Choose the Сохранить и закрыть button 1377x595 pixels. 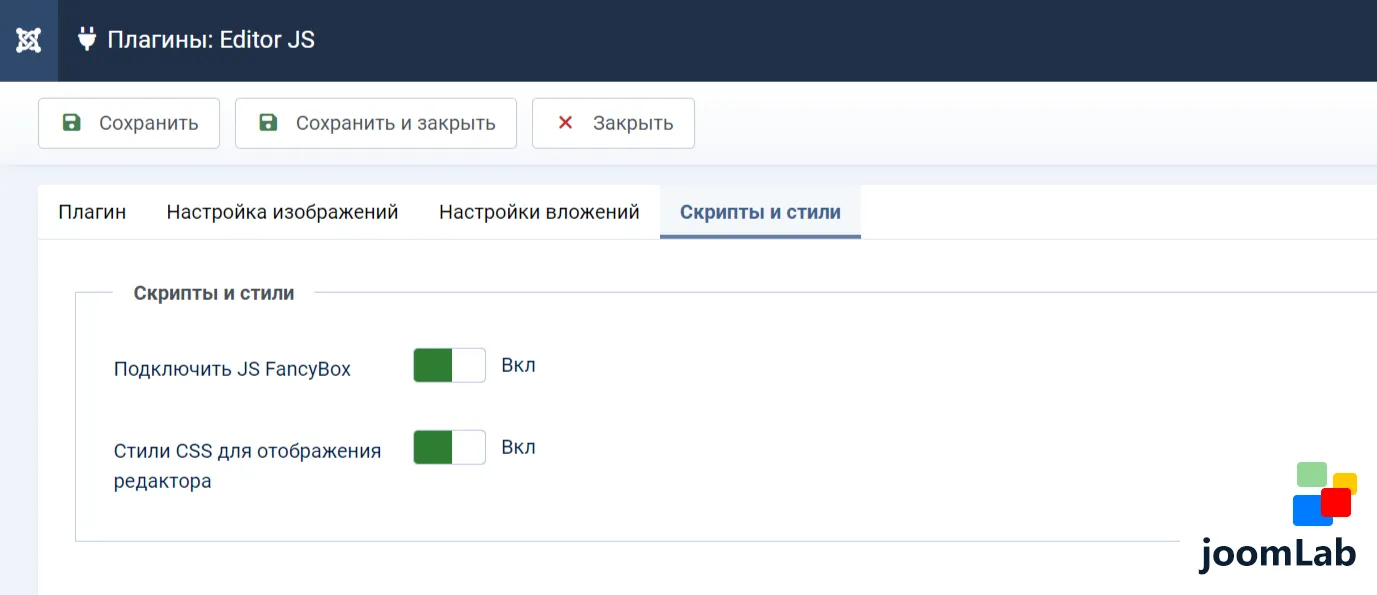click(x=376, y=123)
